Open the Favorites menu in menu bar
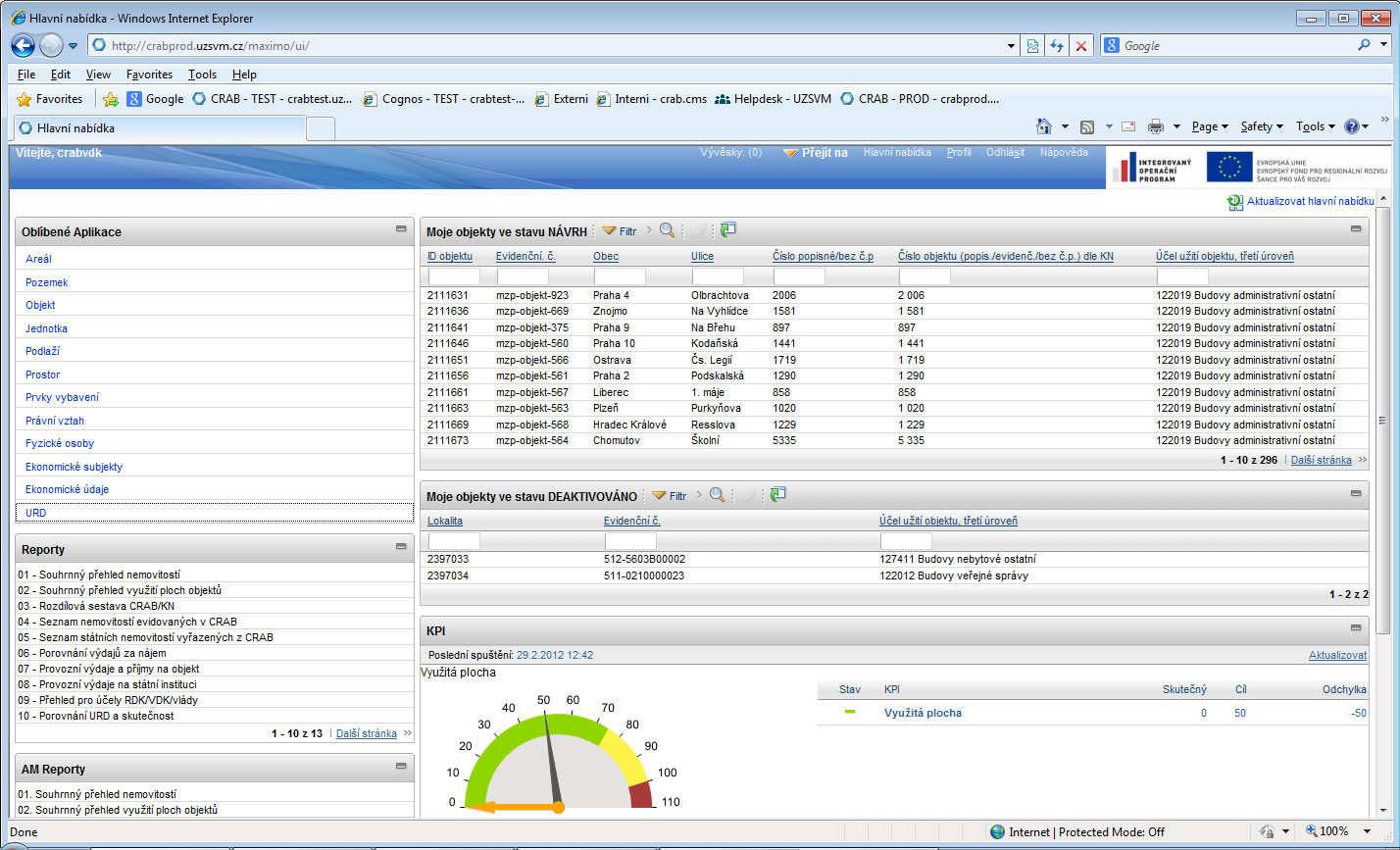 tap(149, 75)
